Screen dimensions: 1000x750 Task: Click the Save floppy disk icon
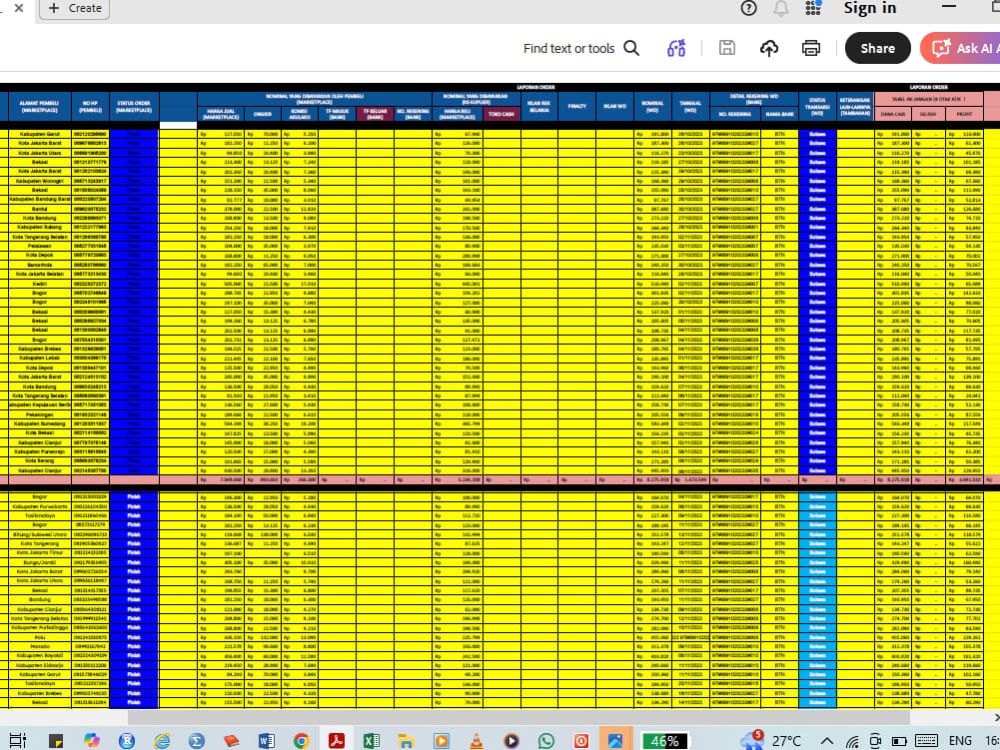tap(726, 48)
